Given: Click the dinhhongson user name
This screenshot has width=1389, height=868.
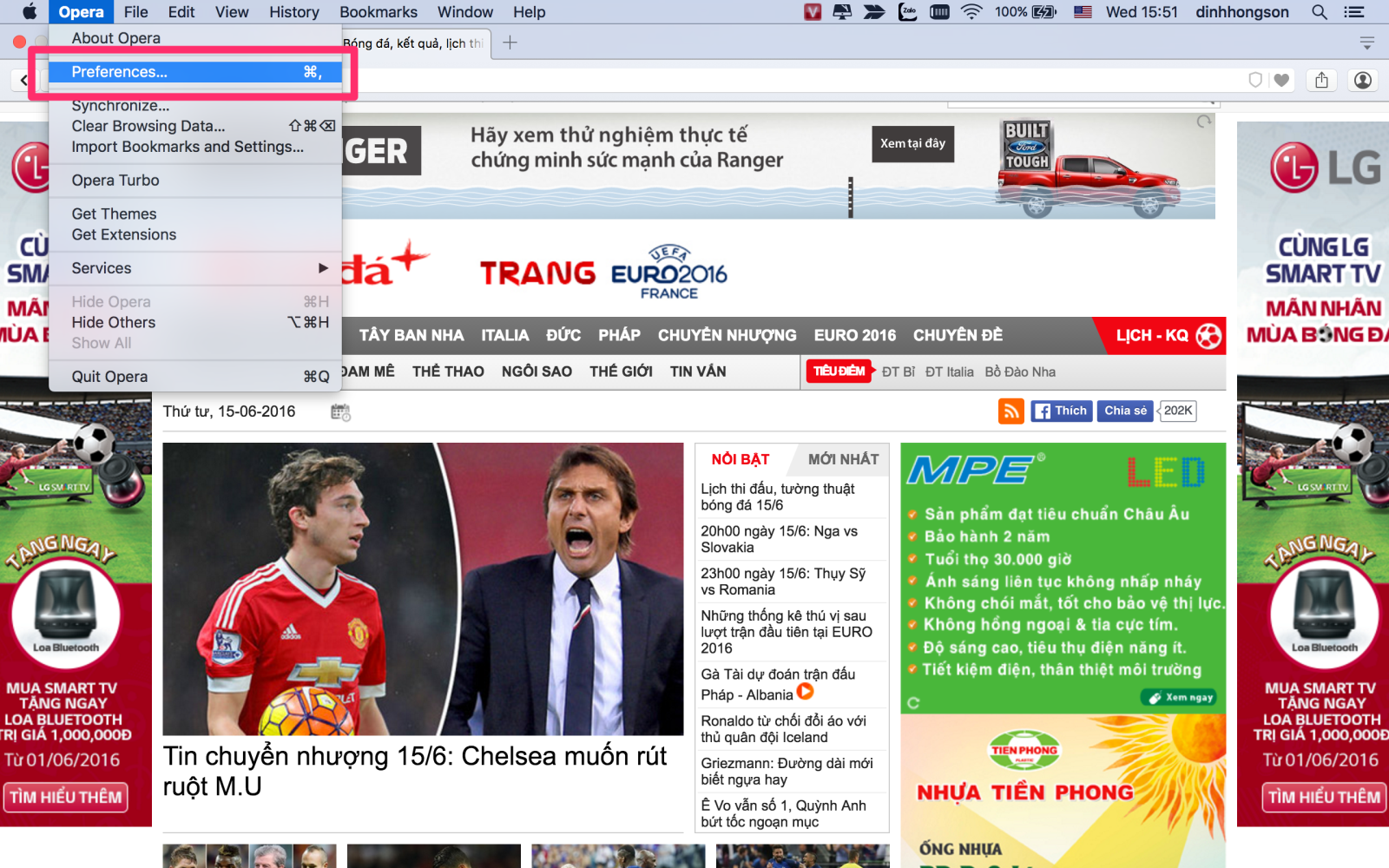Looking at the screenshot, I should (x=1241, y=11).
